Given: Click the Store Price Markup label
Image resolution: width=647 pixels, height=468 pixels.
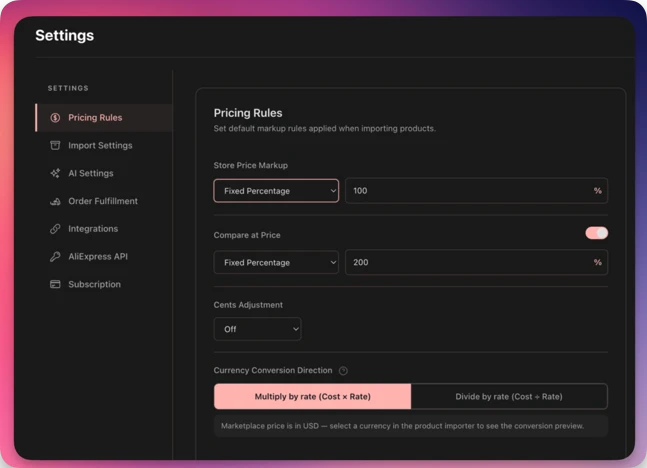Looking at the screenshot, I should (x=250, y=165).
